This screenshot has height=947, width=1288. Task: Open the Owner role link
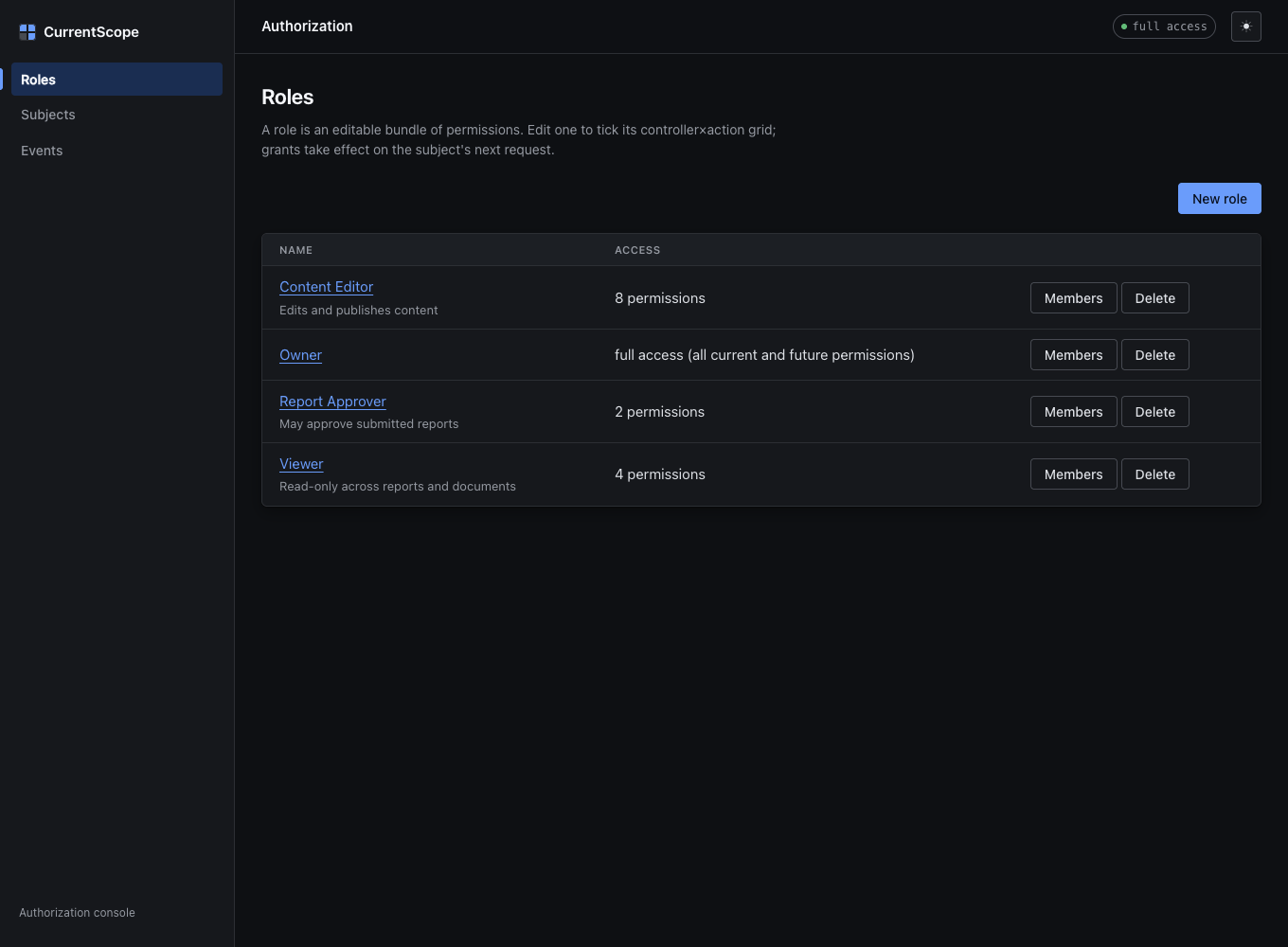(x=300, y=355)
